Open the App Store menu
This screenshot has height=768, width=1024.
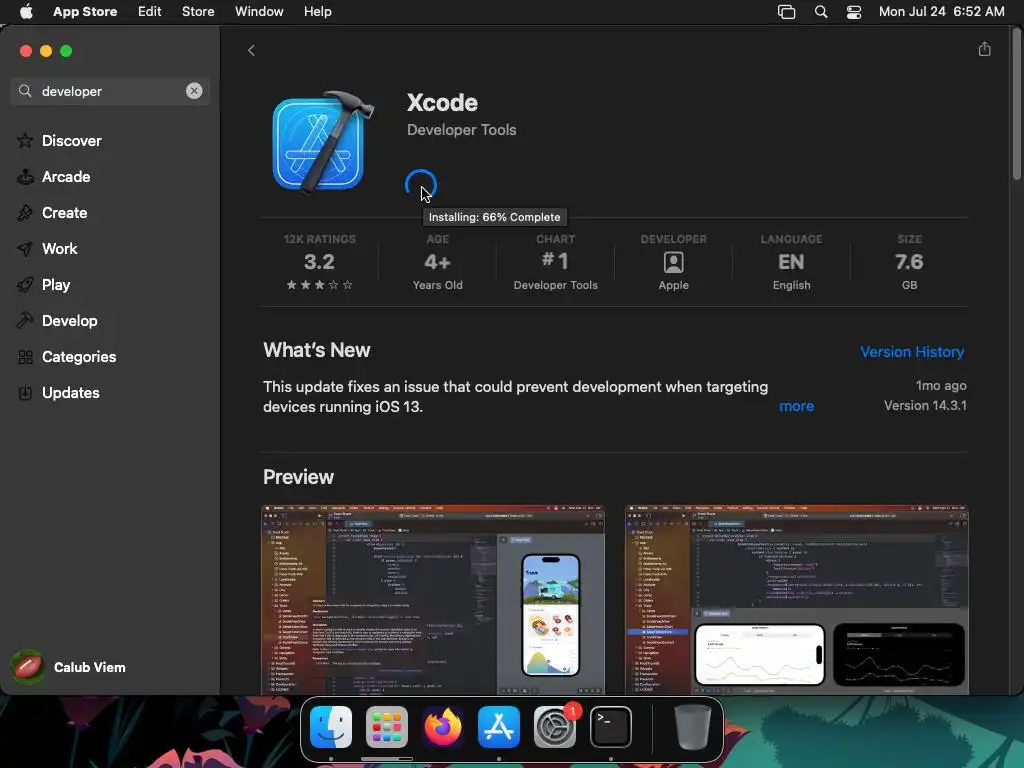pos(85,12)
